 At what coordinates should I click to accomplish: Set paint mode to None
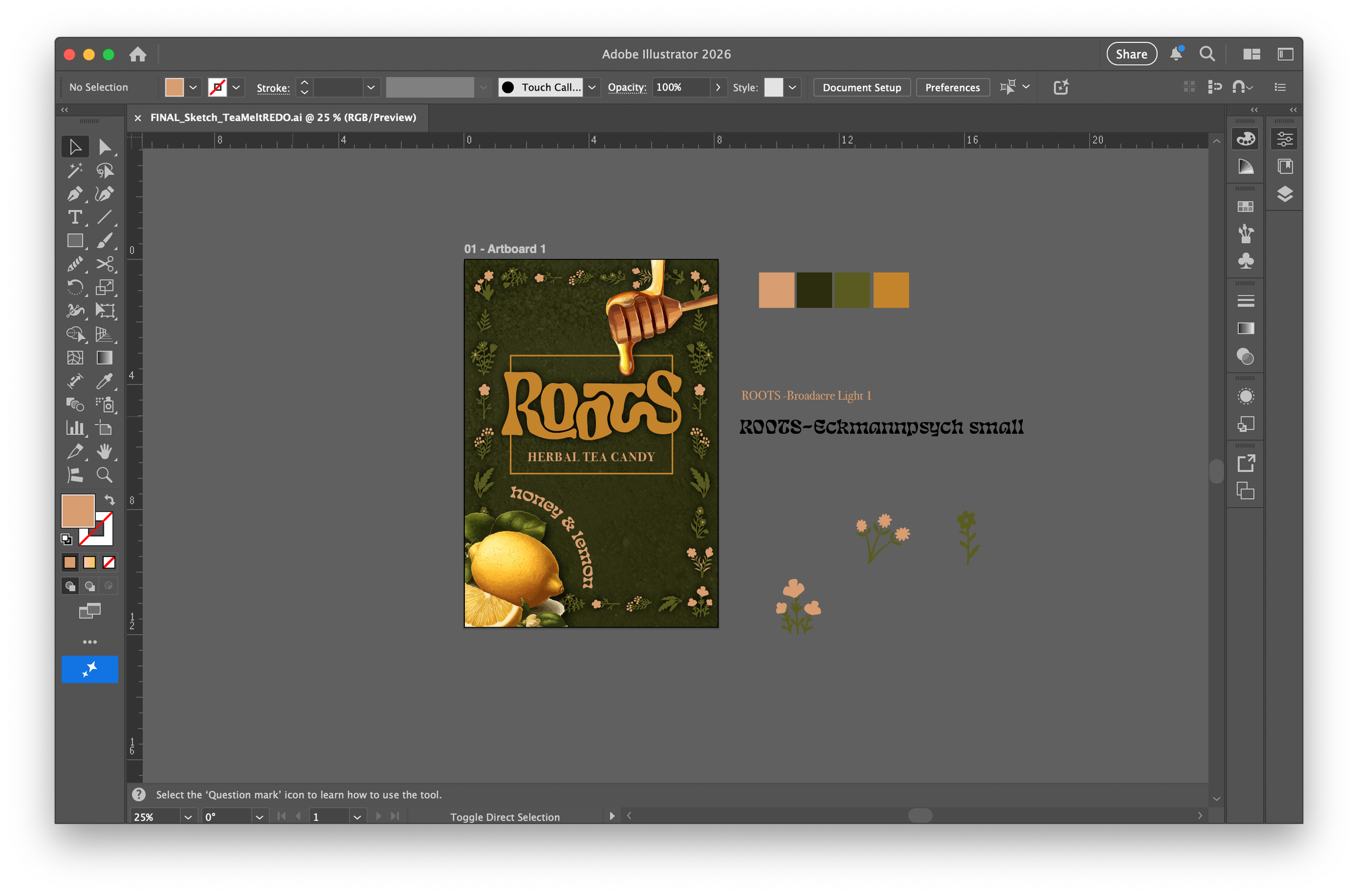pos(109,563)
